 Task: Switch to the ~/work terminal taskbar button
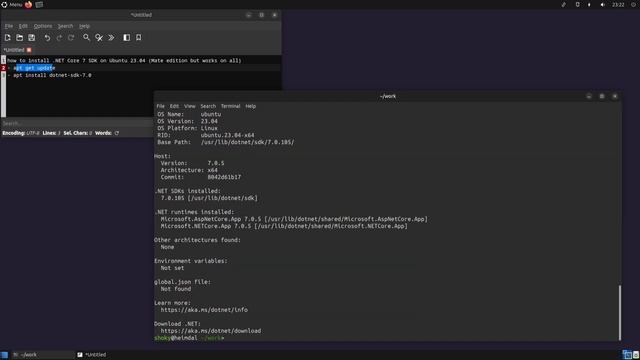42,355
